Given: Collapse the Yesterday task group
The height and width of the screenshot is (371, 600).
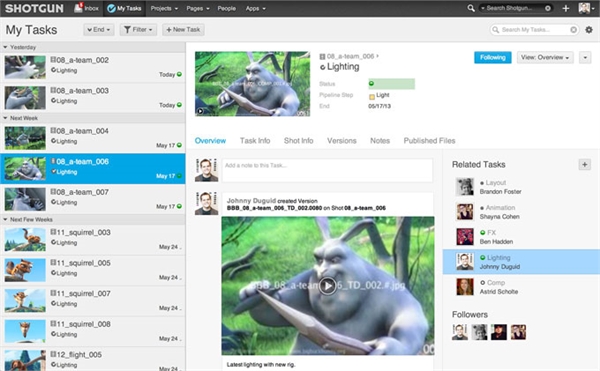Looking at the screenshot, I should click(x=5, y=47).
